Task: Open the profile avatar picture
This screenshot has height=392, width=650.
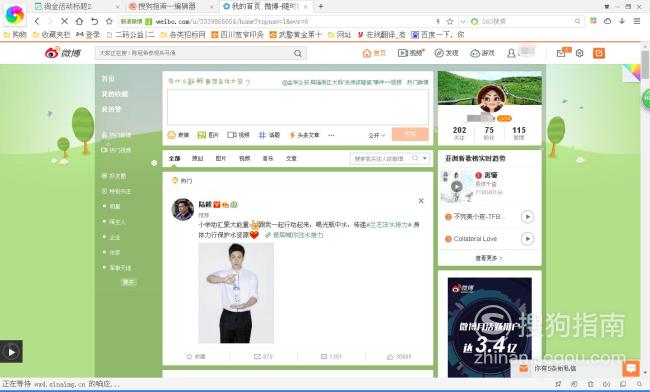Action: [x=490, y=98]
